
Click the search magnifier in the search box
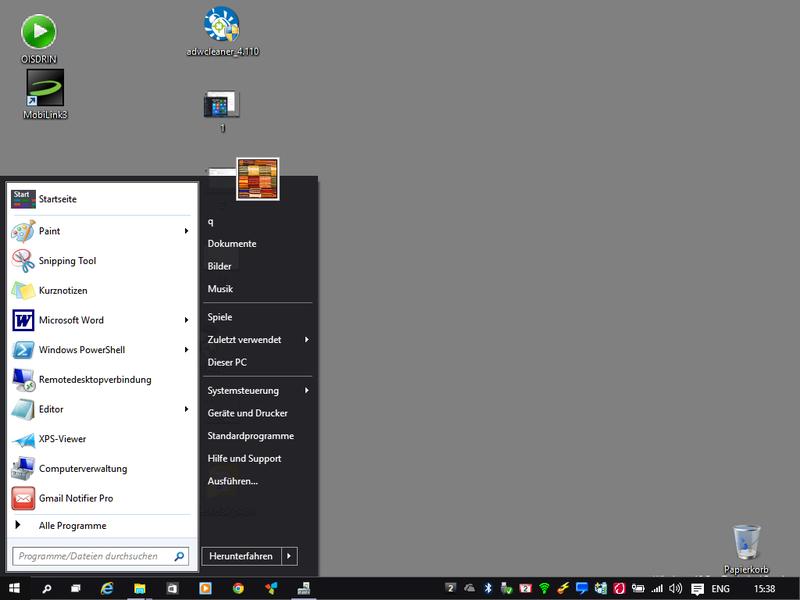tap(179, 556)
